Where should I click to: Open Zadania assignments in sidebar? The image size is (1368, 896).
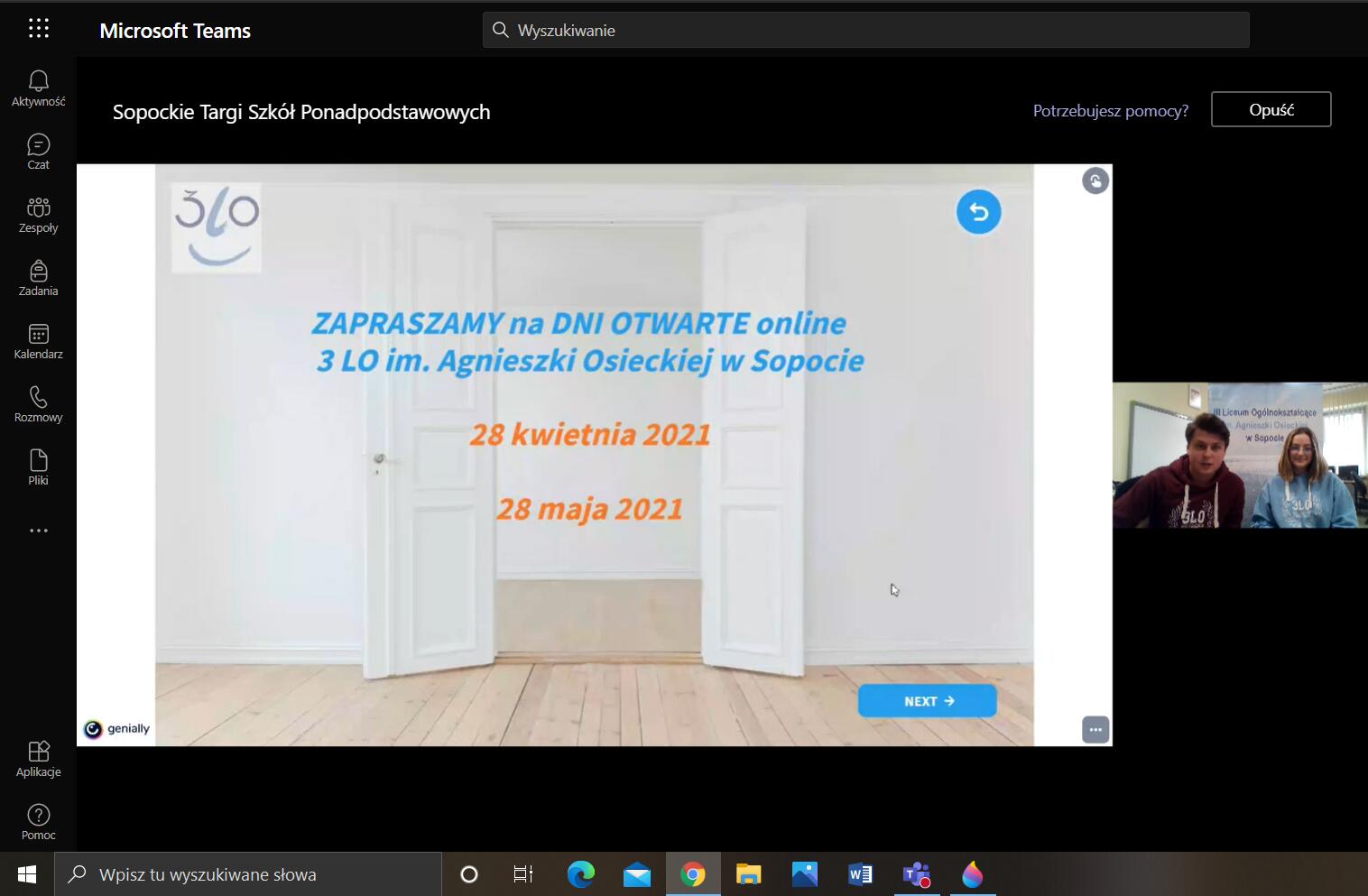coord(38,278)
